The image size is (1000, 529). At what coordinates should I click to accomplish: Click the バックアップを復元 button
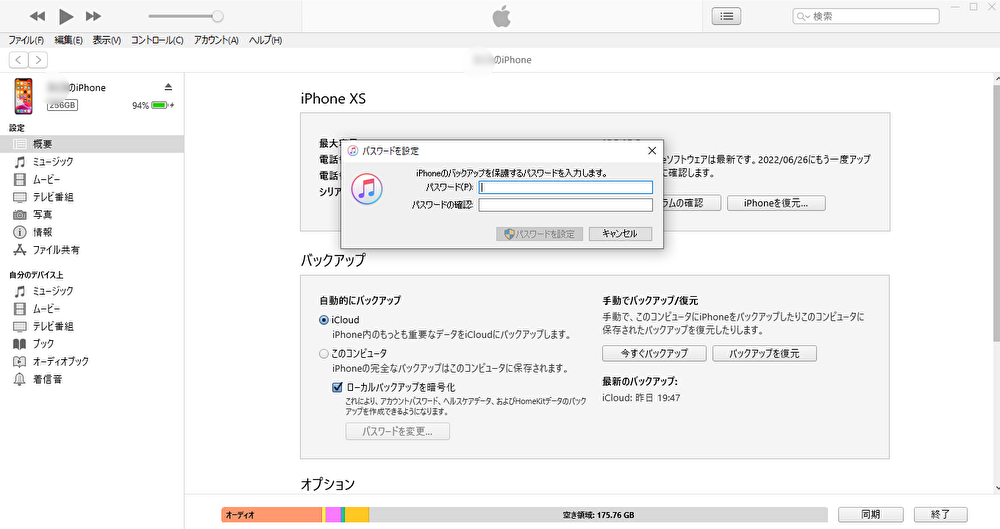(x=764, y=354)
